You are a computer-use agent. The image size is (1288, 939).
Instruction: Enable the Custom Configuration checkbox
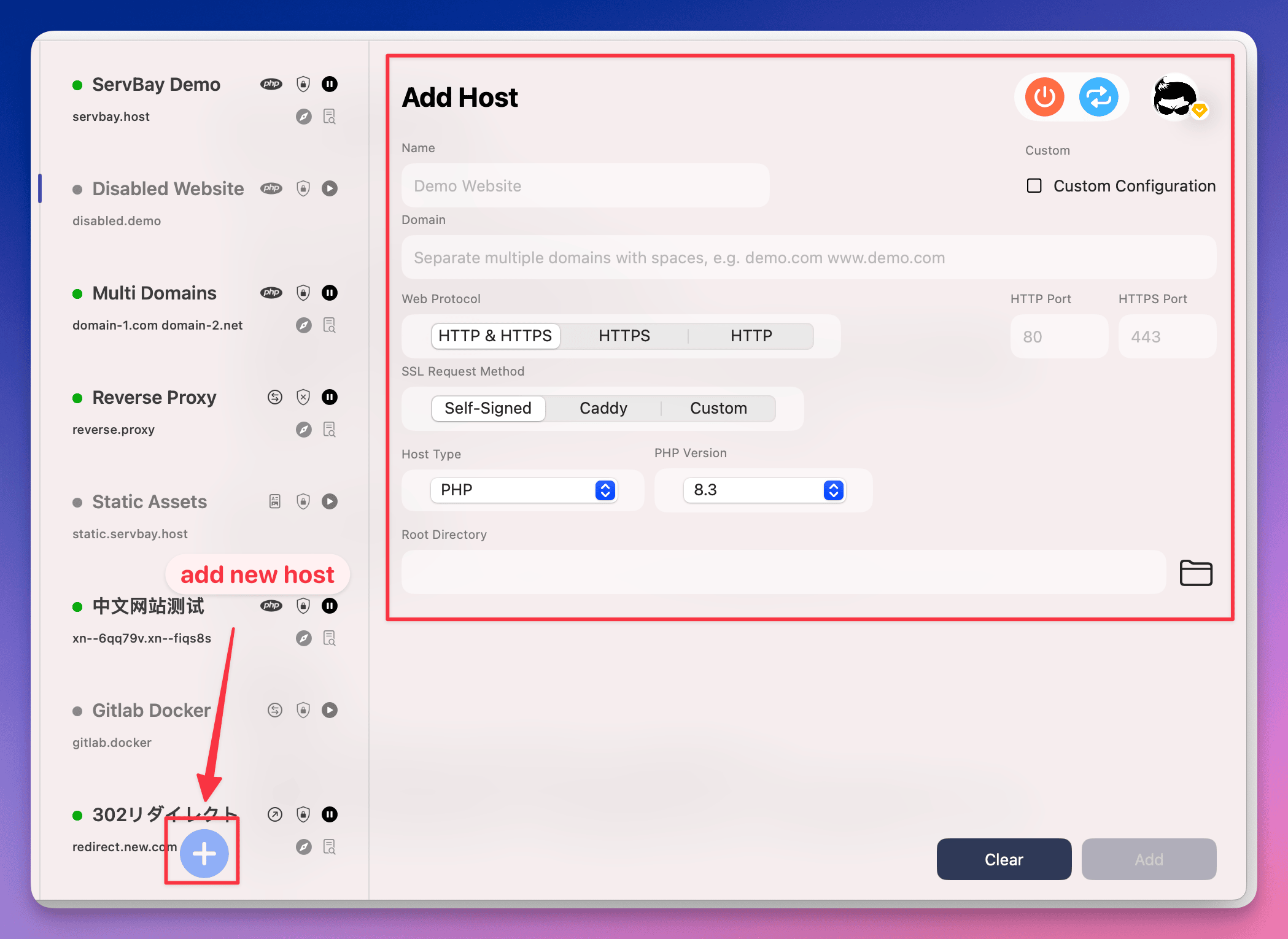tap(1034, 185)
